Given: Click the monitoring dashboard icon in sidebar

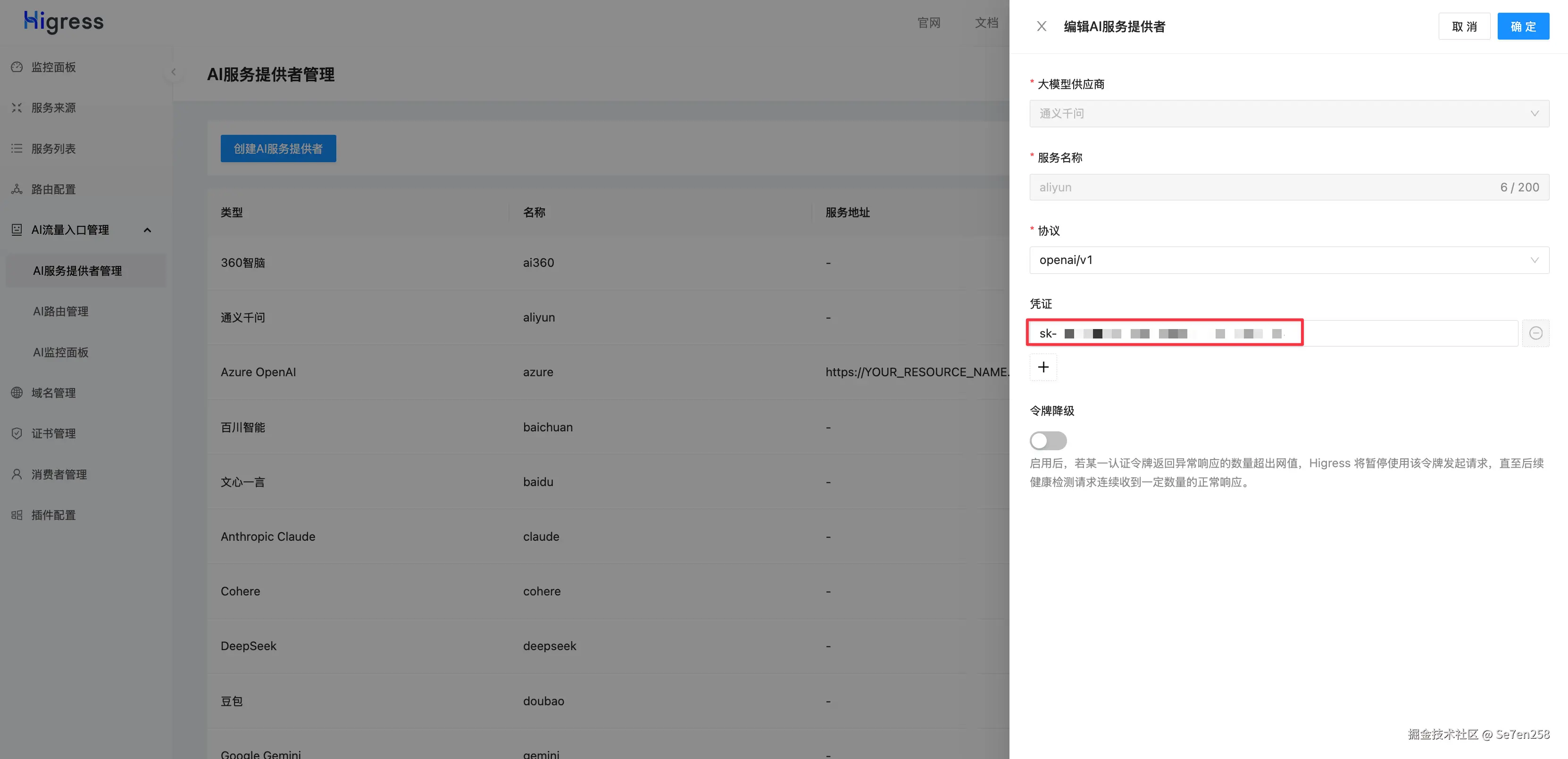Looking at the screenshot, I should 17,67.
